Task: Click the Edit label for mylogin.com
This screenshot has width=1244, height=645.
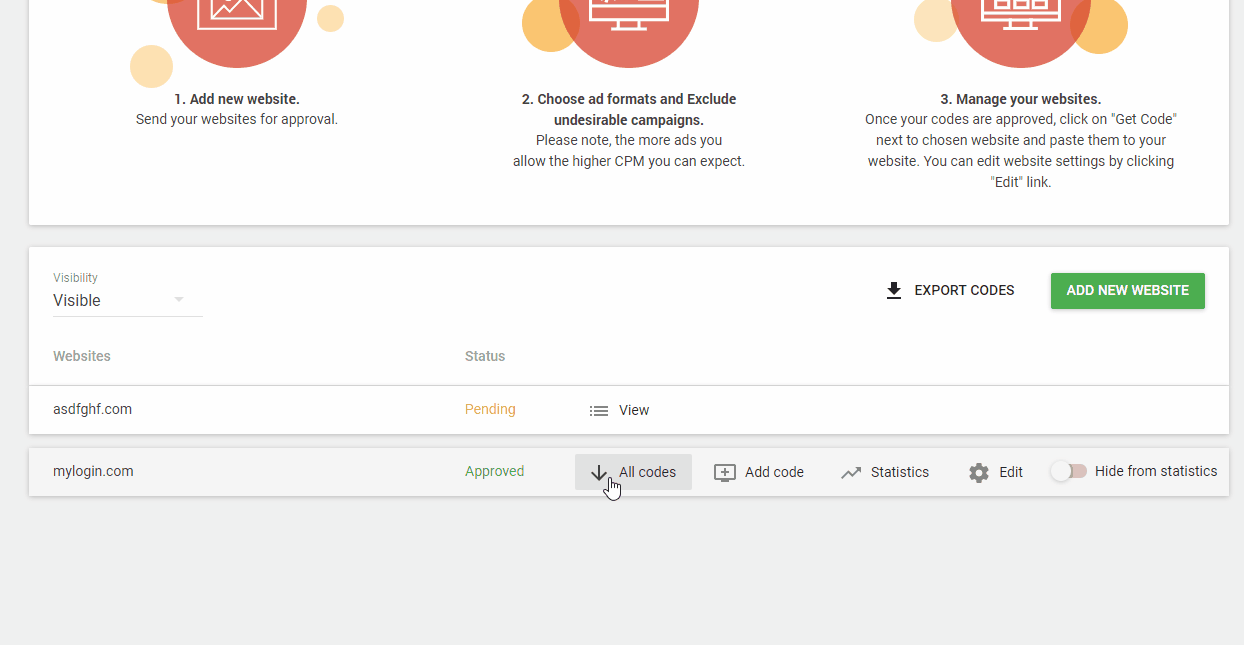Action: click(1011, 472)
